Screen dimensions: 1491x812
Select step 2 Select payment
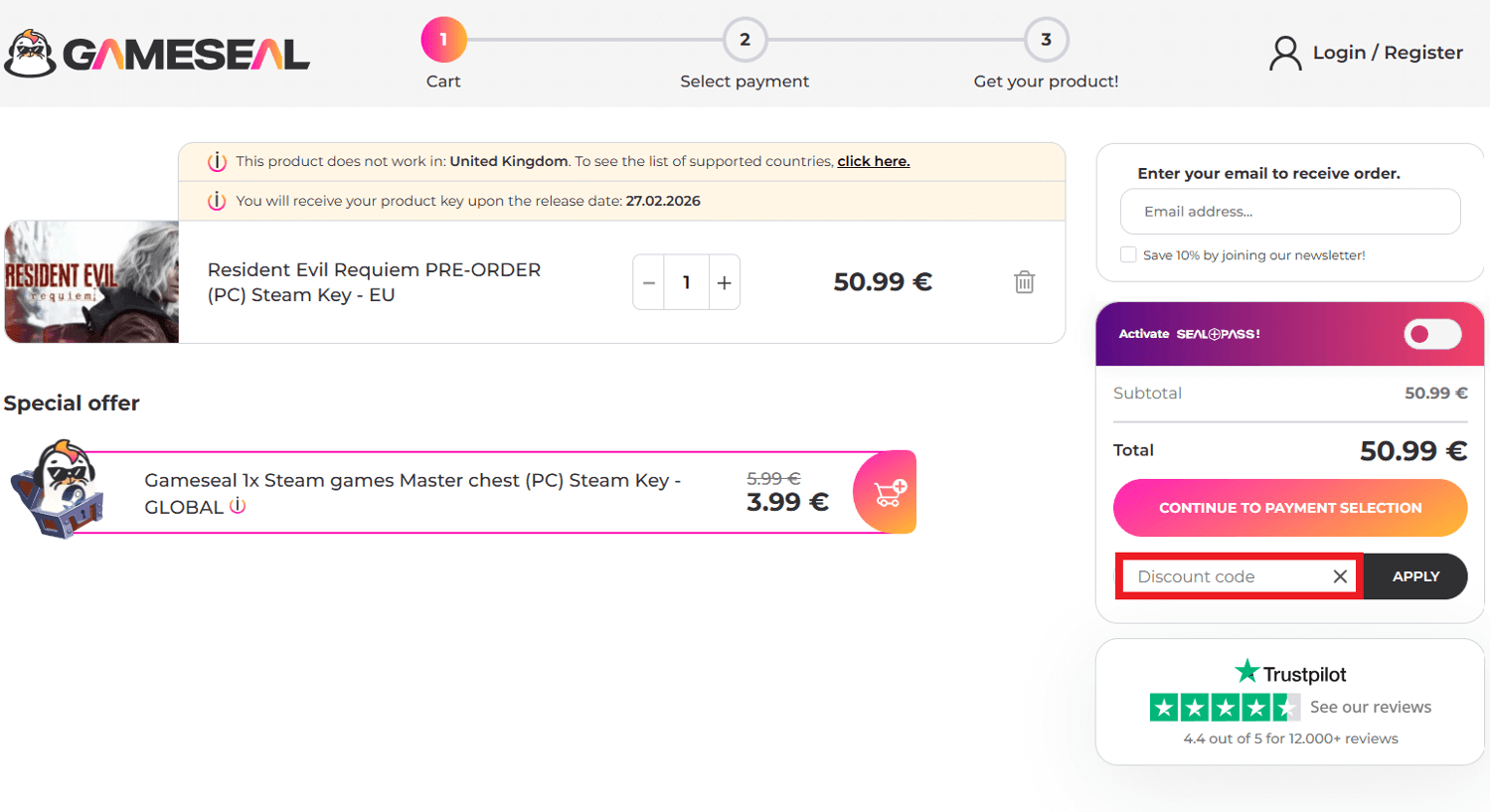(745, 41)
